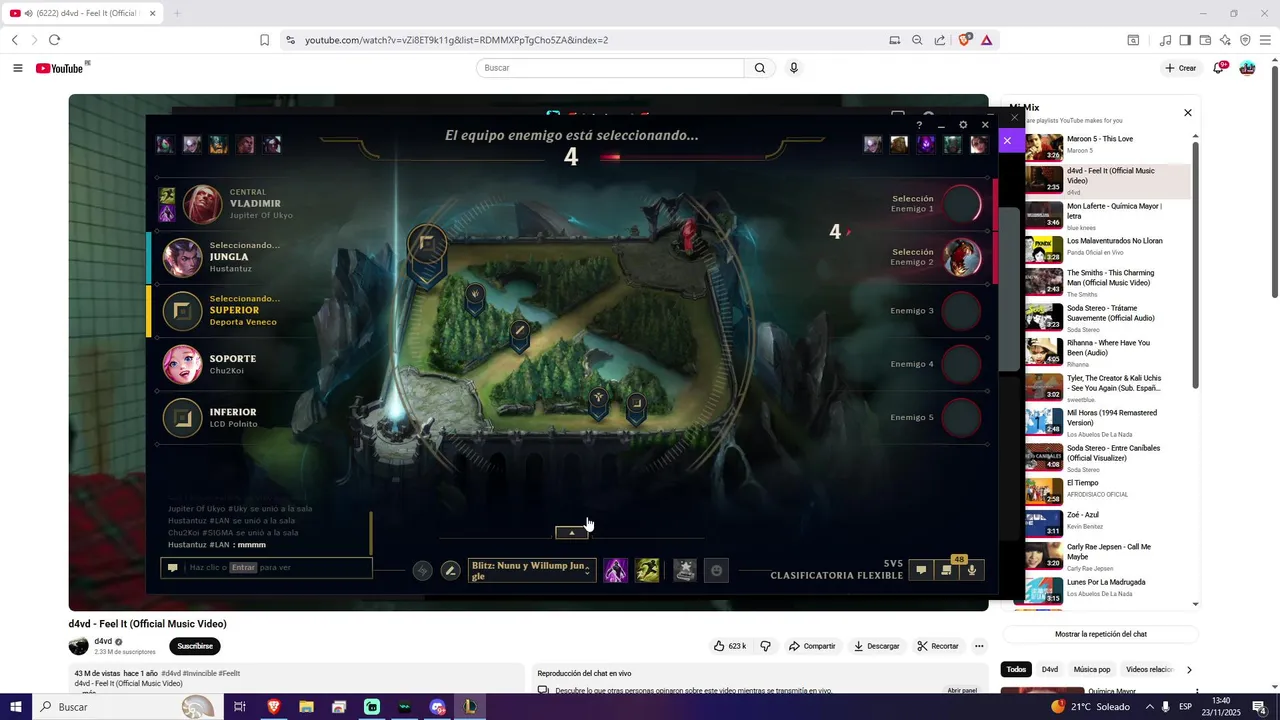Click the Compartir share button
The width and height of the screenshot is (1280, 720).
point(812,646)
